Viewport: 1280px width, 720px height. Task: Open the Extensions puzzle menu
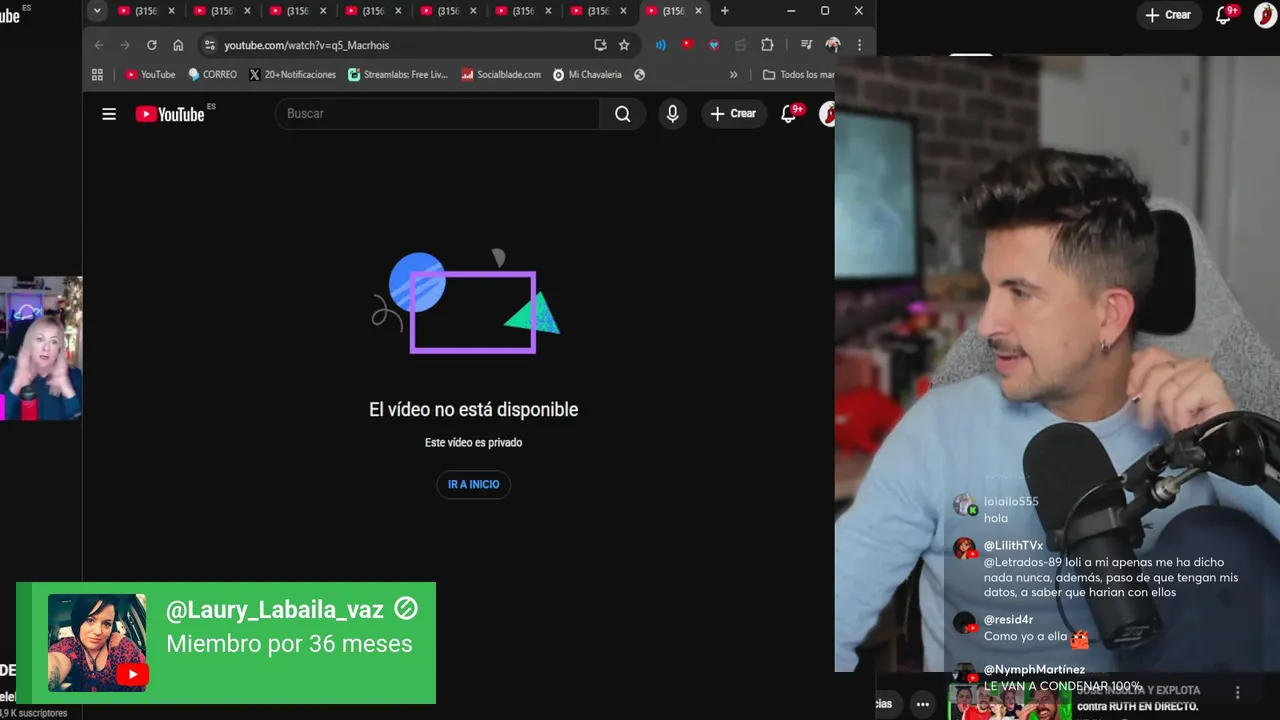tap(767, 45)
